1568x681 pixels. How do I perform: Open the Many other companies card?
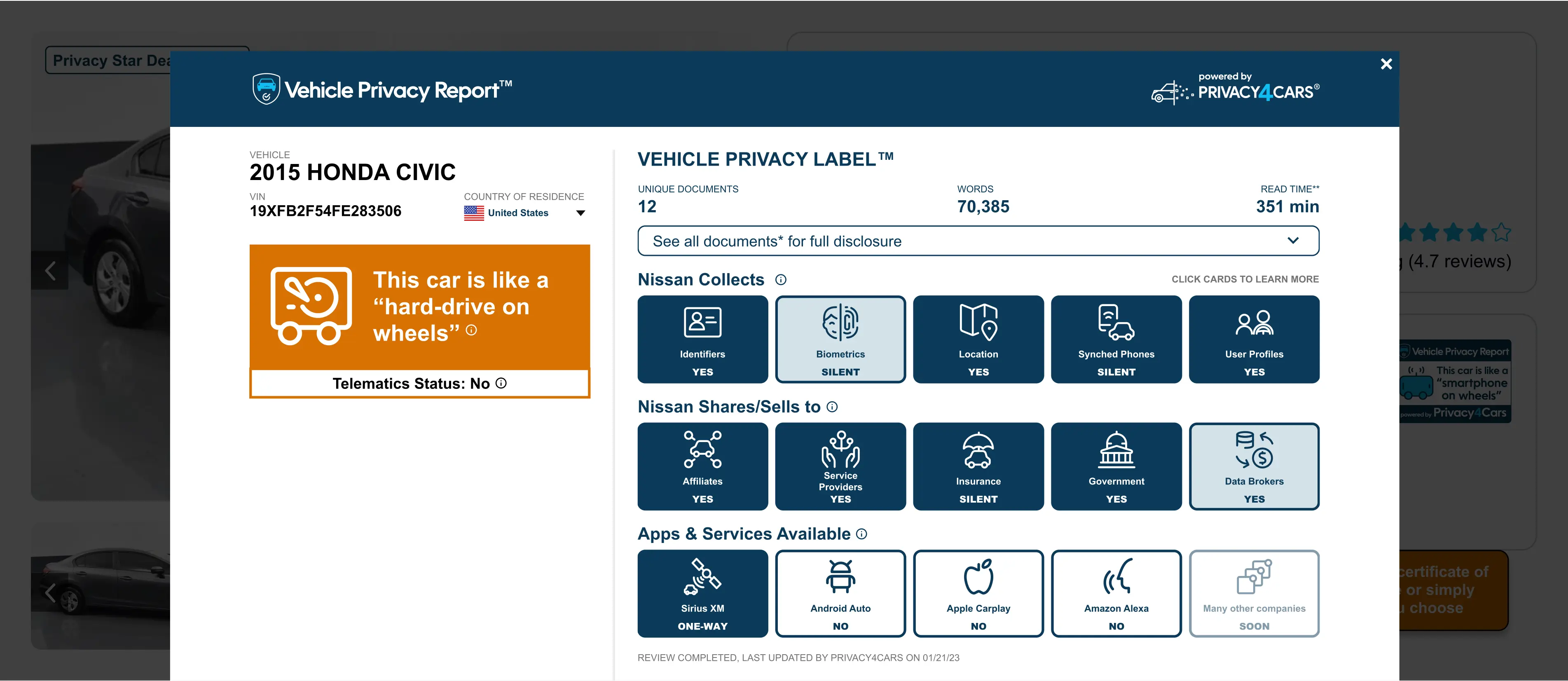tap(1254, 593)
